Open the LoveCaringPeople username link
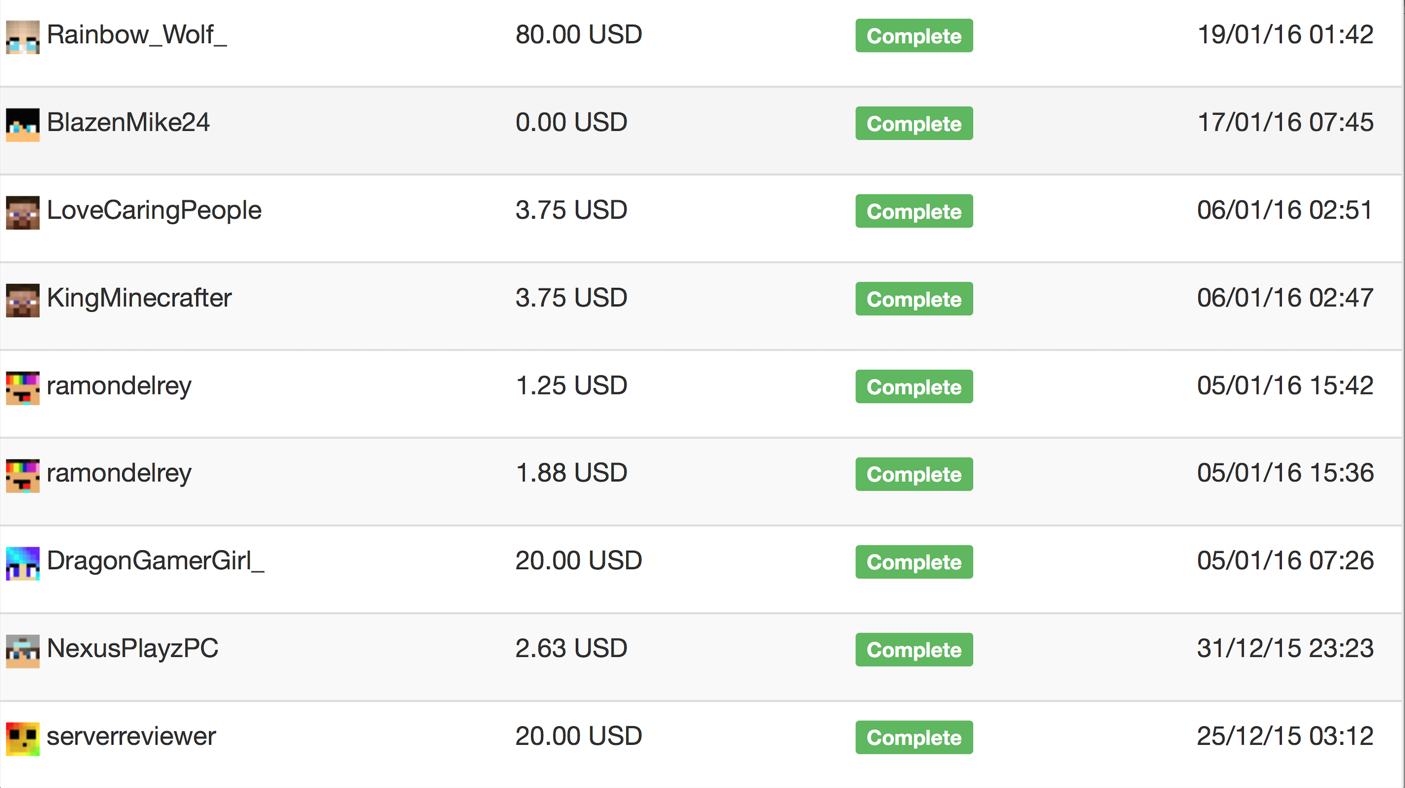 pyautogui.click(x=154, y=211)
